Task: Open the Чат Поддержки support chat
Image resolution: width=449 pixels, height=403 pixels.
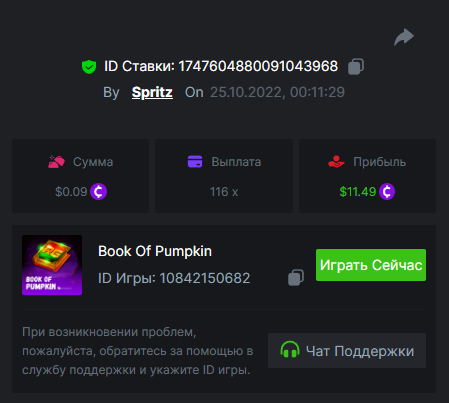Action: 347,350
